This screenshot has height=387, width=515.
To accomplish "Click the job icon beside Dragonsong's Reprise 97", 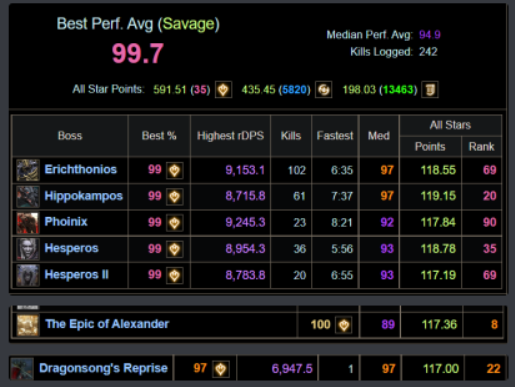I will [221, 369].
